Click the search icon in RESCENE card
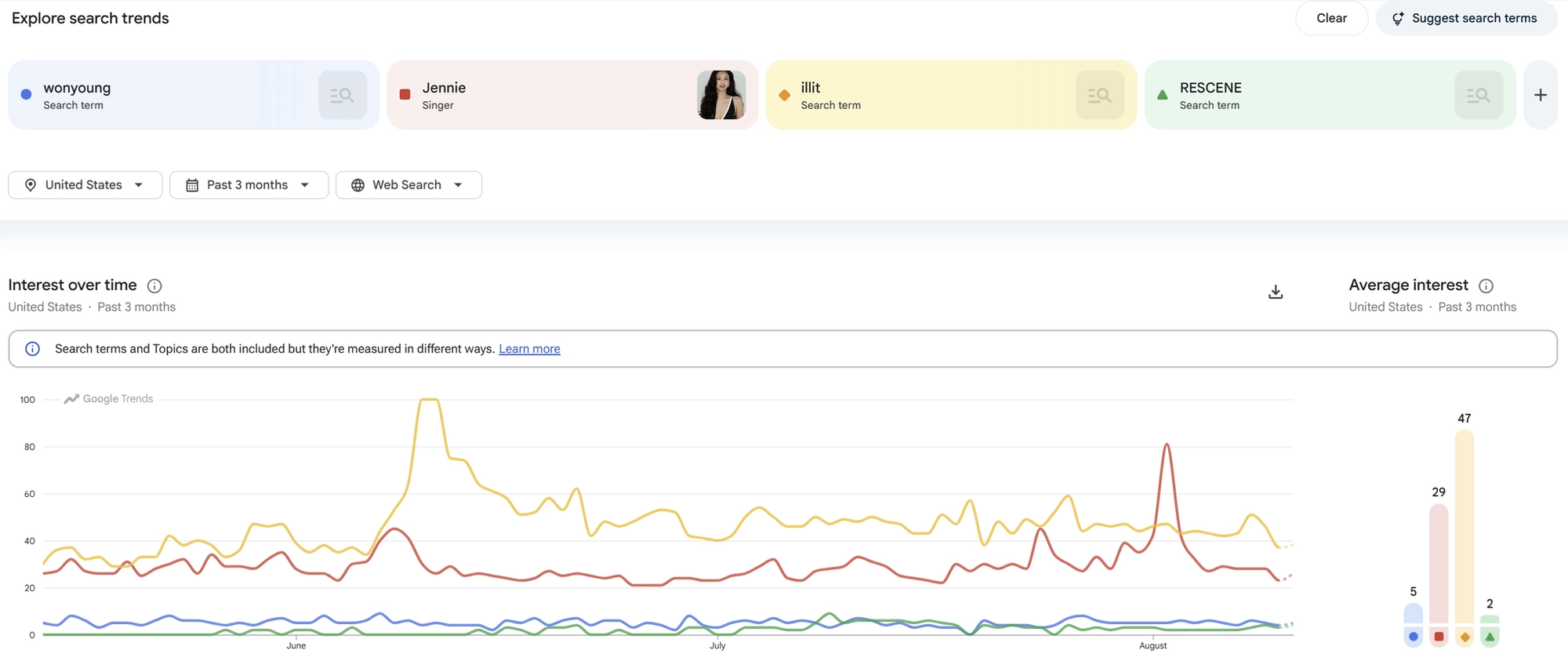The image size is (1568, 661). 1479,95
